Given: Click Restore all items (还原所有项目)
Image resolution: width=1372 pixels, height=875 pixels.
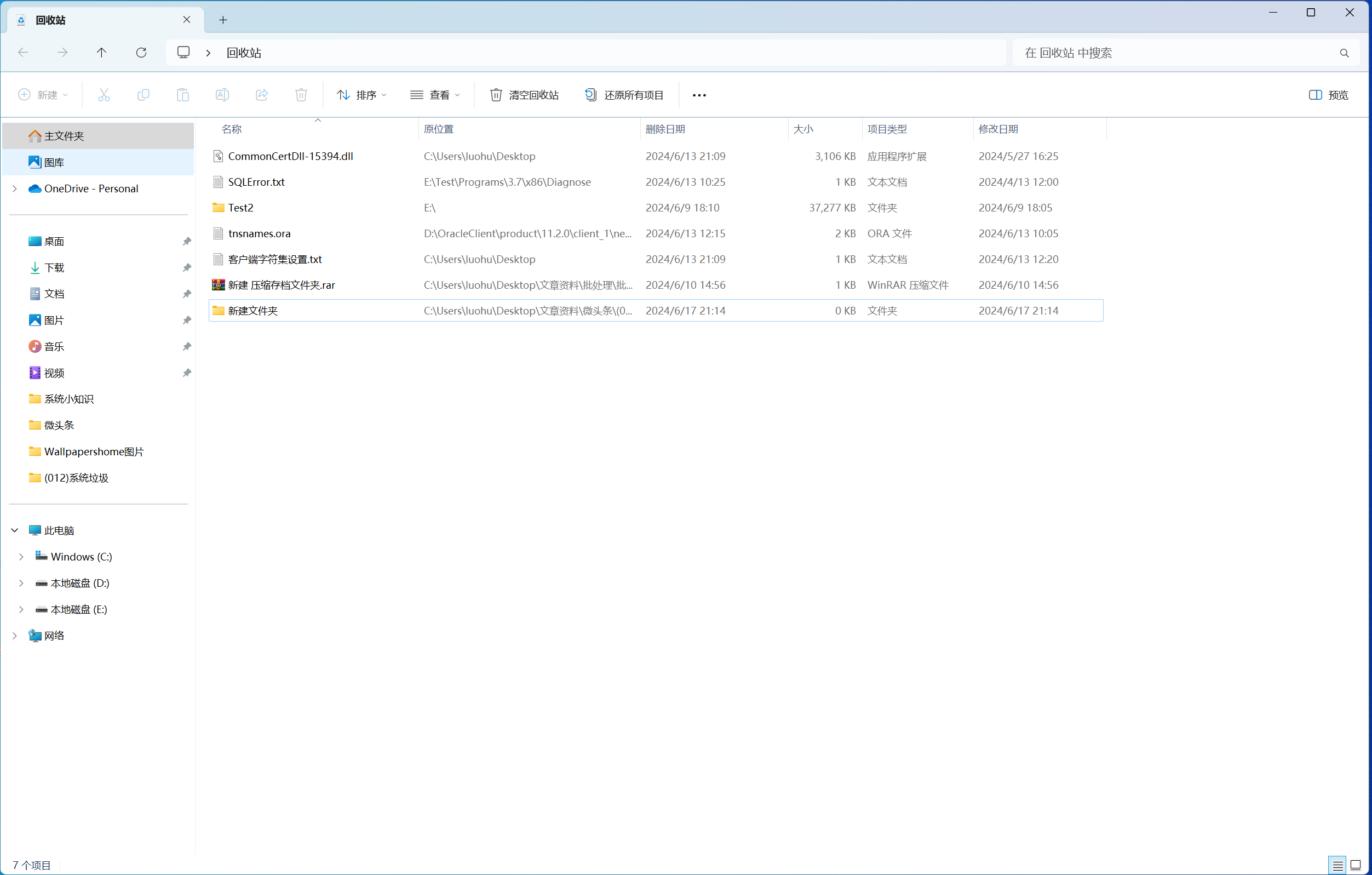Looking at the screenshot, I should (624, 95).
